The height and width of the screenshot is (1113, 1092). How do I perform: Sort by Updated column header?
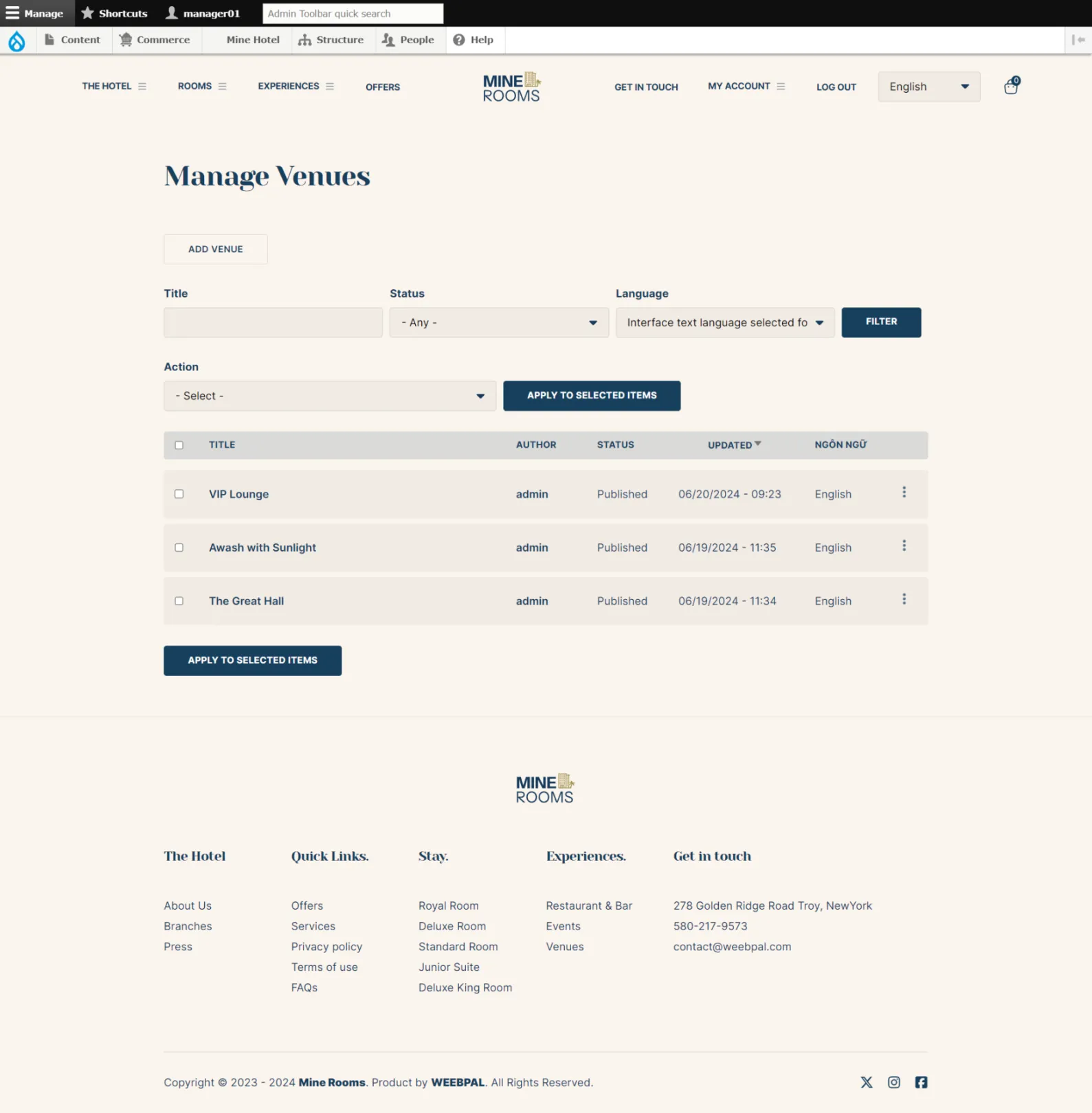734,445
